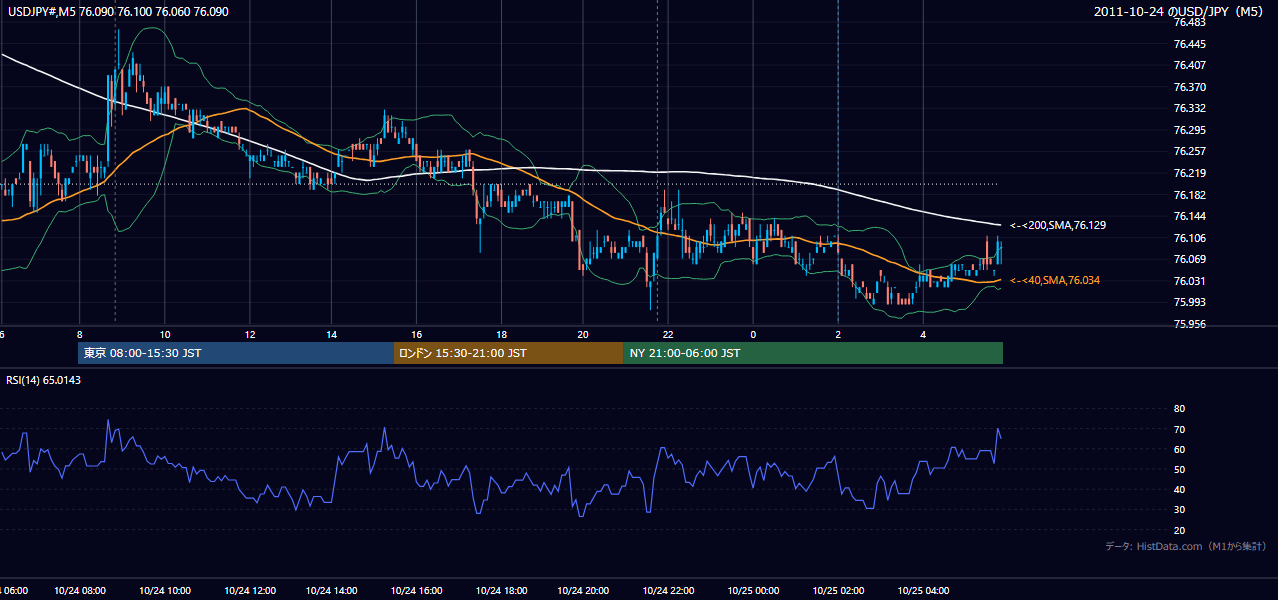Click the 76.332 price axis label
The image size is (1278, 600).
[1188, 109]
